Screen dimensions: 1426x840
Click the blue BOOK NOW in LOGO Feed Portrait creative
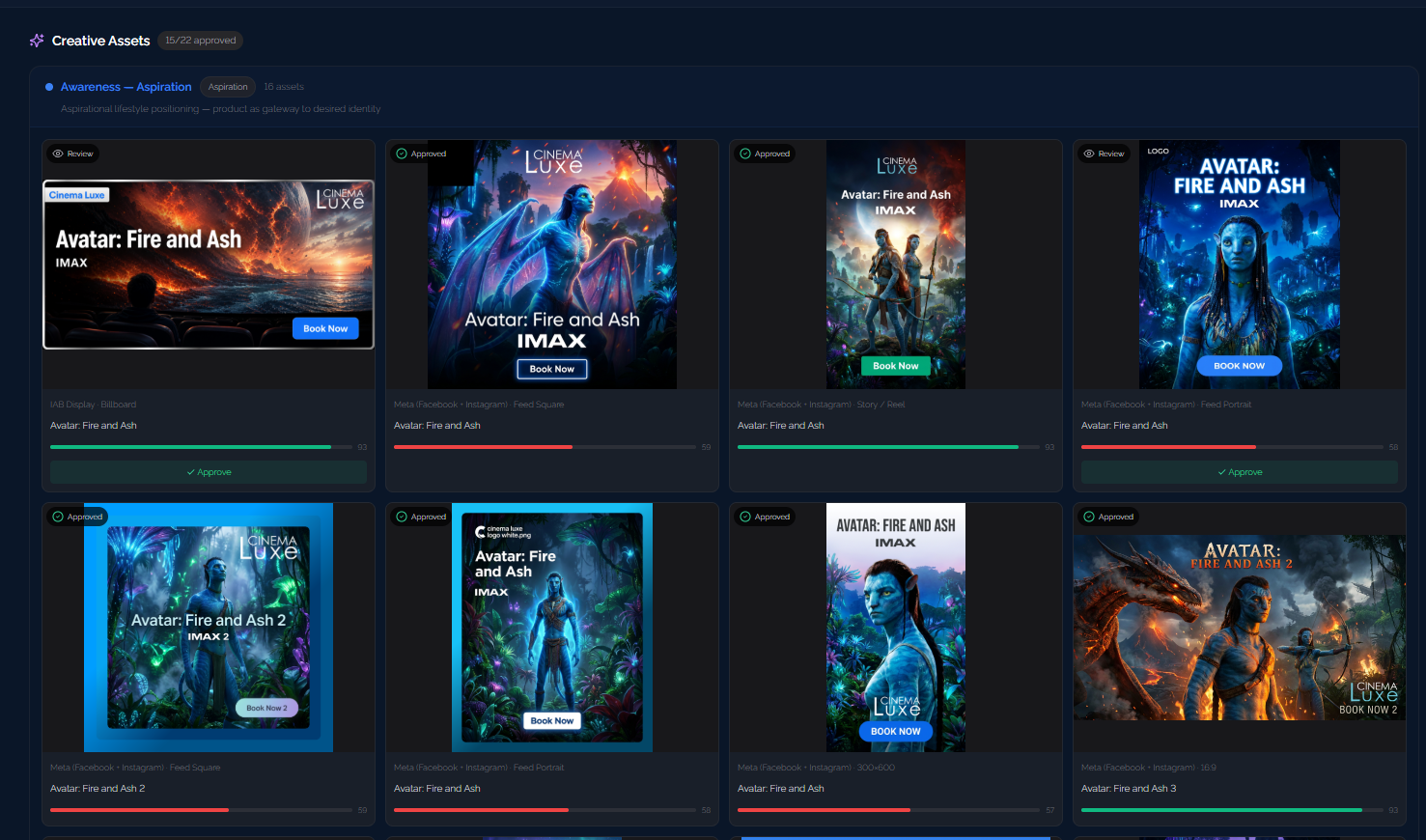[x=1240, y=366]
